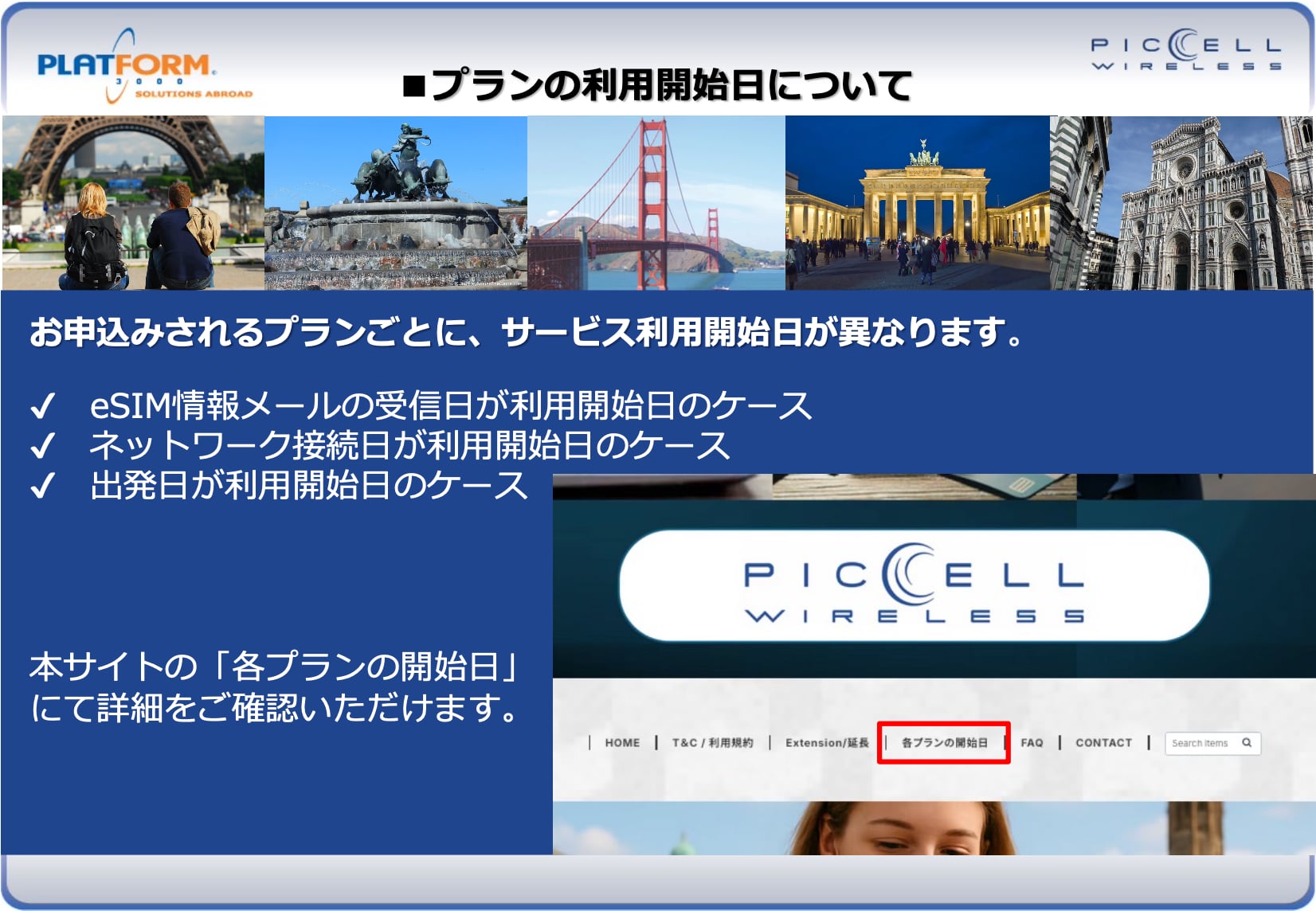Click the small Piccell Wireless logo in header
Viewport: 1316px width, 911px height.
pyautogui.click(x=1186, y=50)
